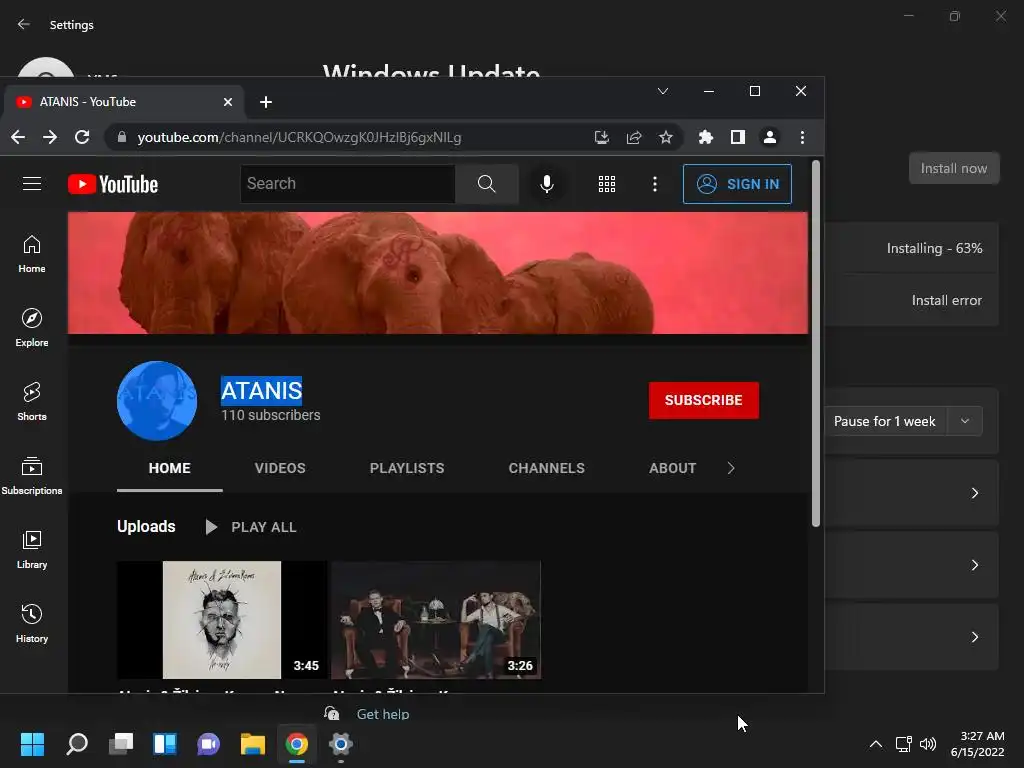View site information lock icon
The height and width of the screenshot is (768, 1024).
[x=121, y=137]
